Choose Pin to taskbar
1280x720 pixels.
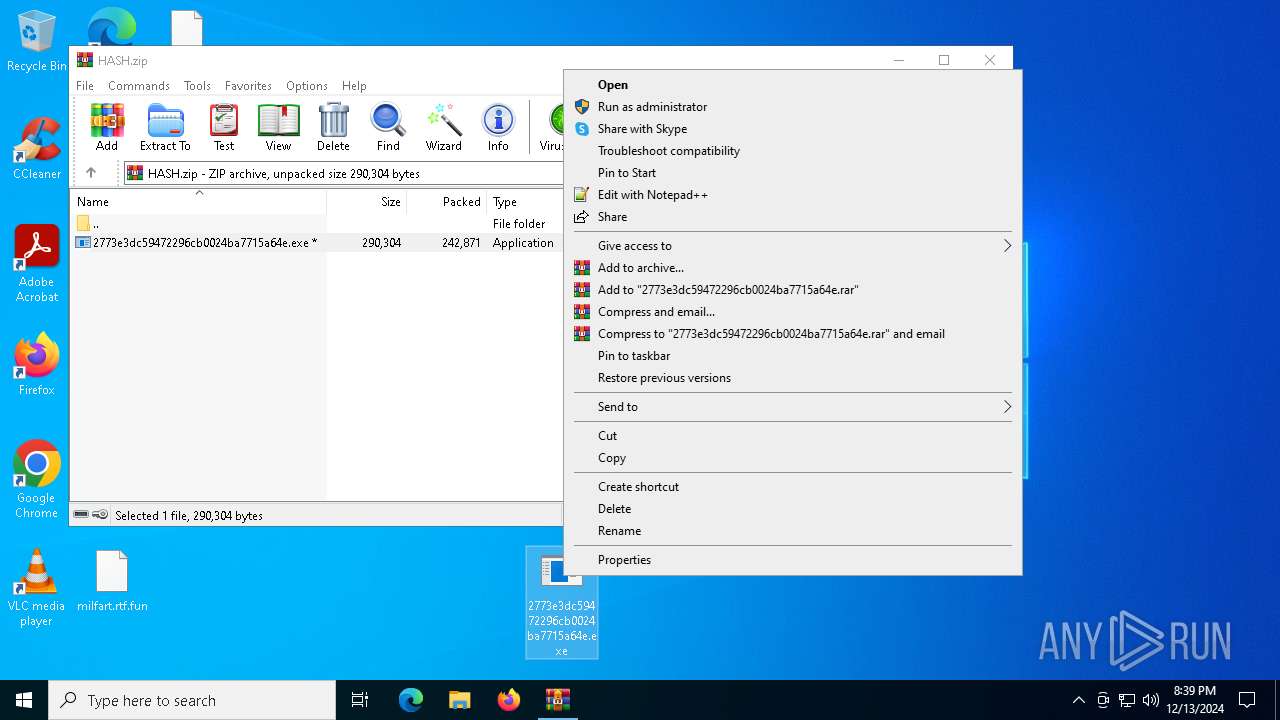tap(792, 356)
